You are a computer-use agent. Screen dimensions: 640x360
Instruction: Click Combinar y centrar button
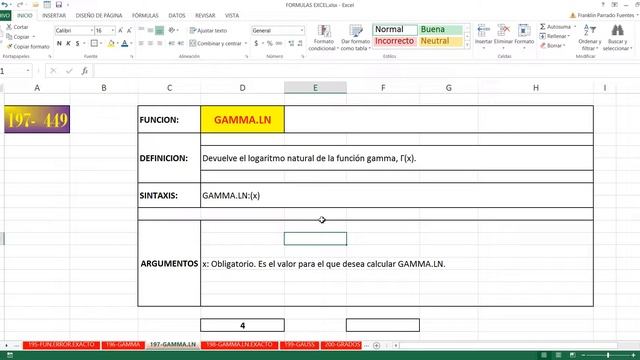tap(216, 43)
